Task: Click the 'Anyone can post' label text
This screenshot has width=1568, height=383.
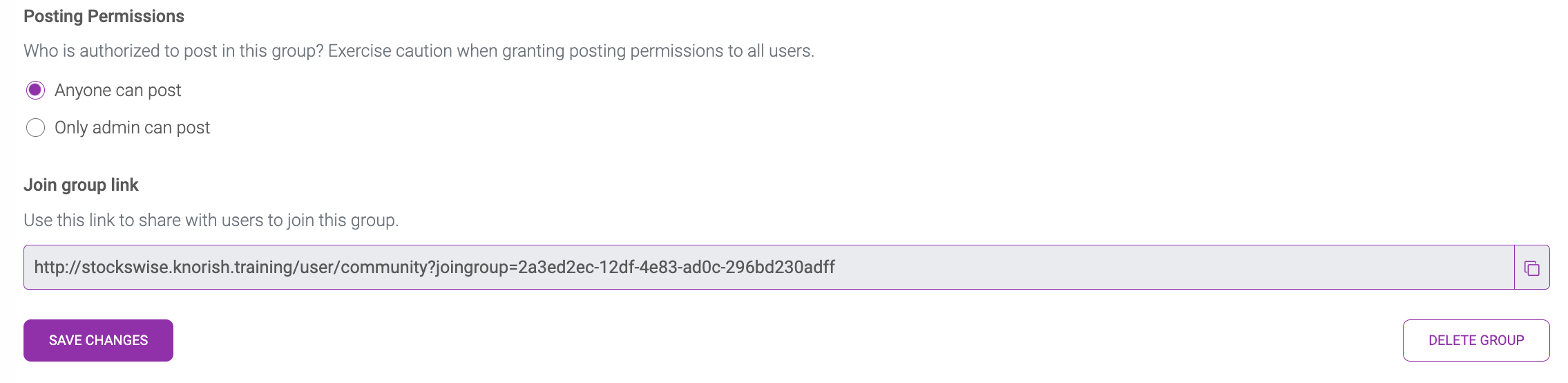Action: click(117, 91)
